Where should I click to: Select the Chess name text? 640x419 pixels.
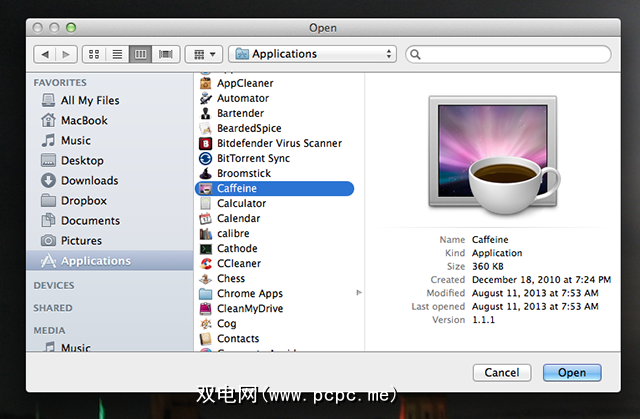pos(231,278)
